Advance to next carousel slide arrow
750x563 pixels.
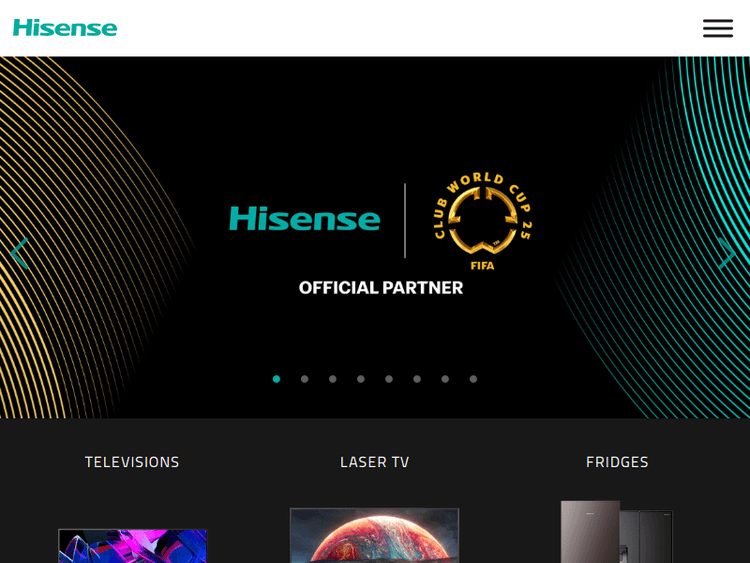click(727, 254)
